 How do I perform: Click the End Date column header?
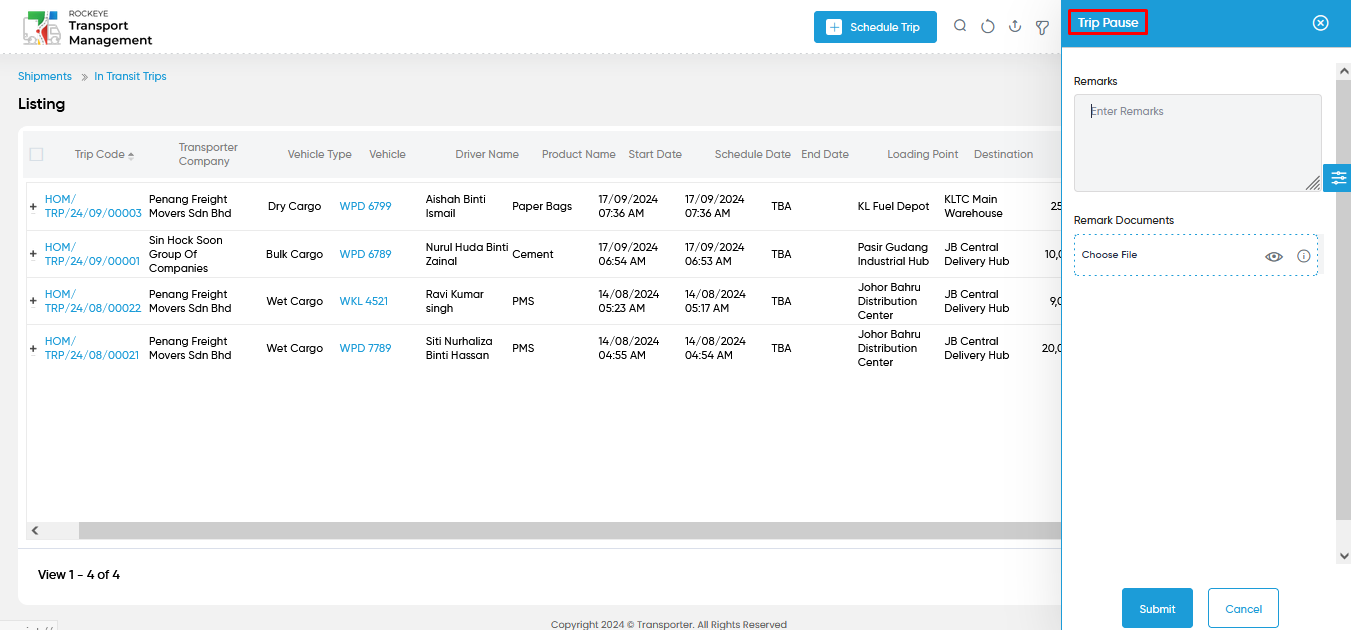825,154
